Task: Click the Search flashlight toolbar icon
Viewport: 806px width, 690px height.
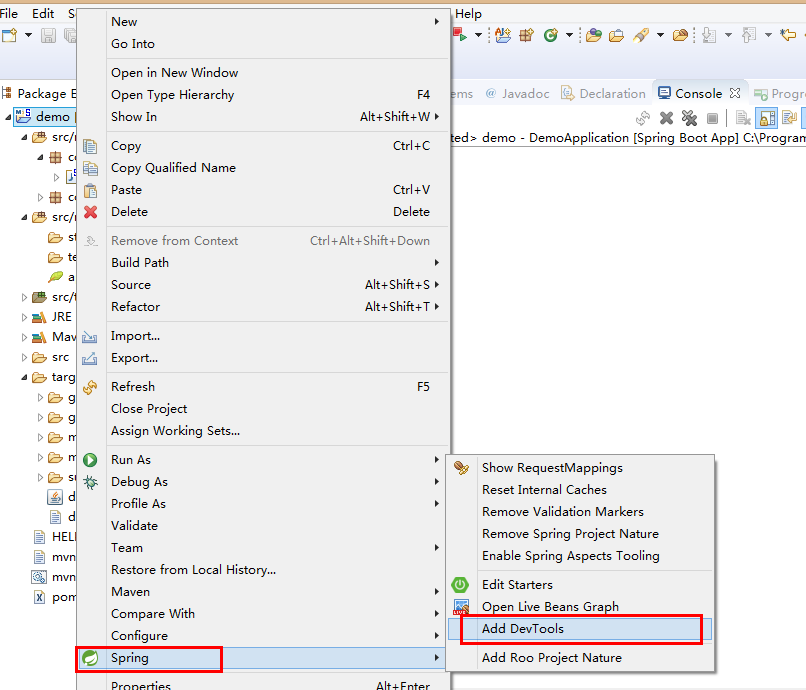Action: tap(641, 35)
